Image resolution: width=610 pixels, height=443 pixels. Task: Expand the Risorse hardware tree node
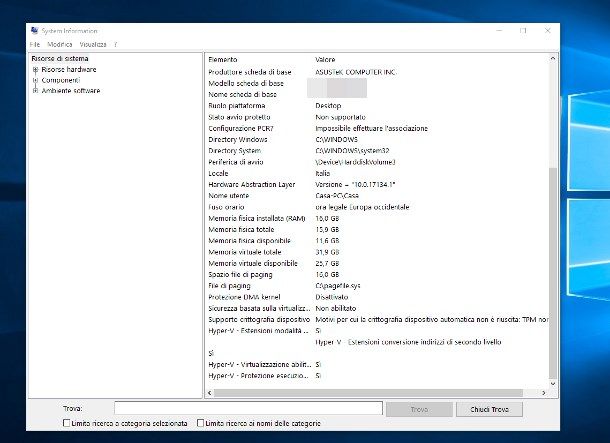point(35,70)
